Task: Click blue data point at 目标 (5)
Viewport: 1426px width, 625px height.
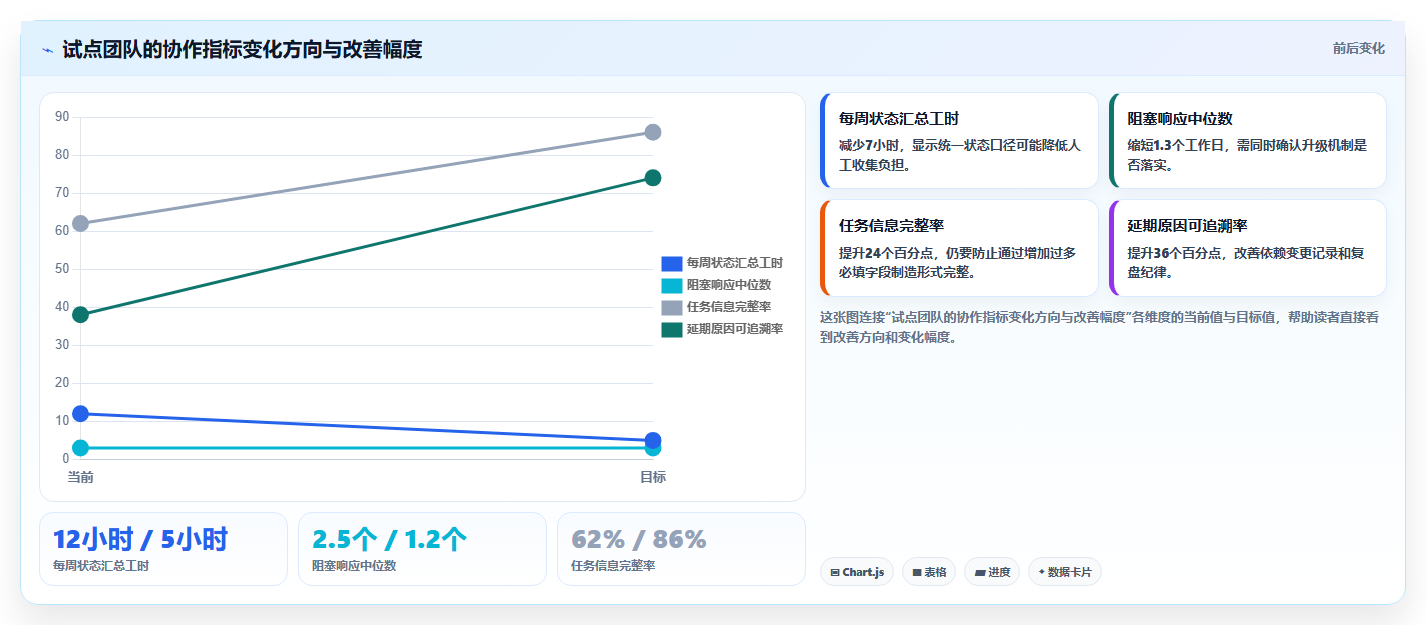Action: [653, 440]
